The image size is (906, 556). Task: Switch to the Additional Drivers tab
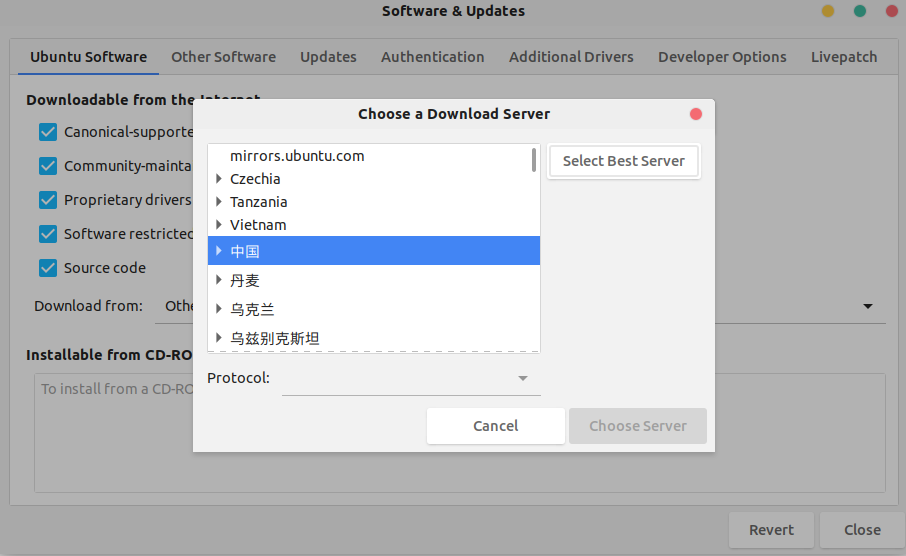click(571, 57)
